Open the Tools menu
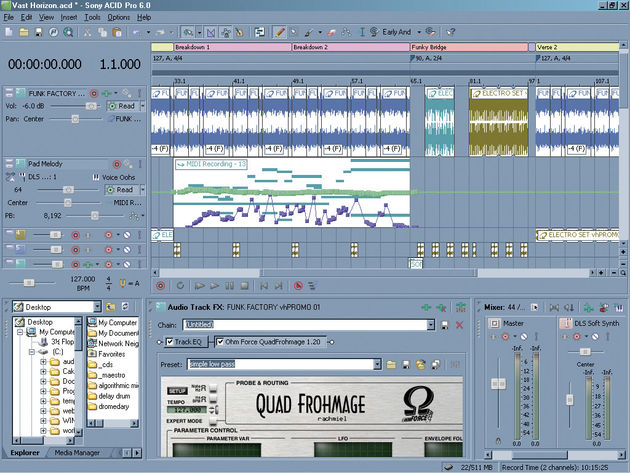 tap(92, 17)
